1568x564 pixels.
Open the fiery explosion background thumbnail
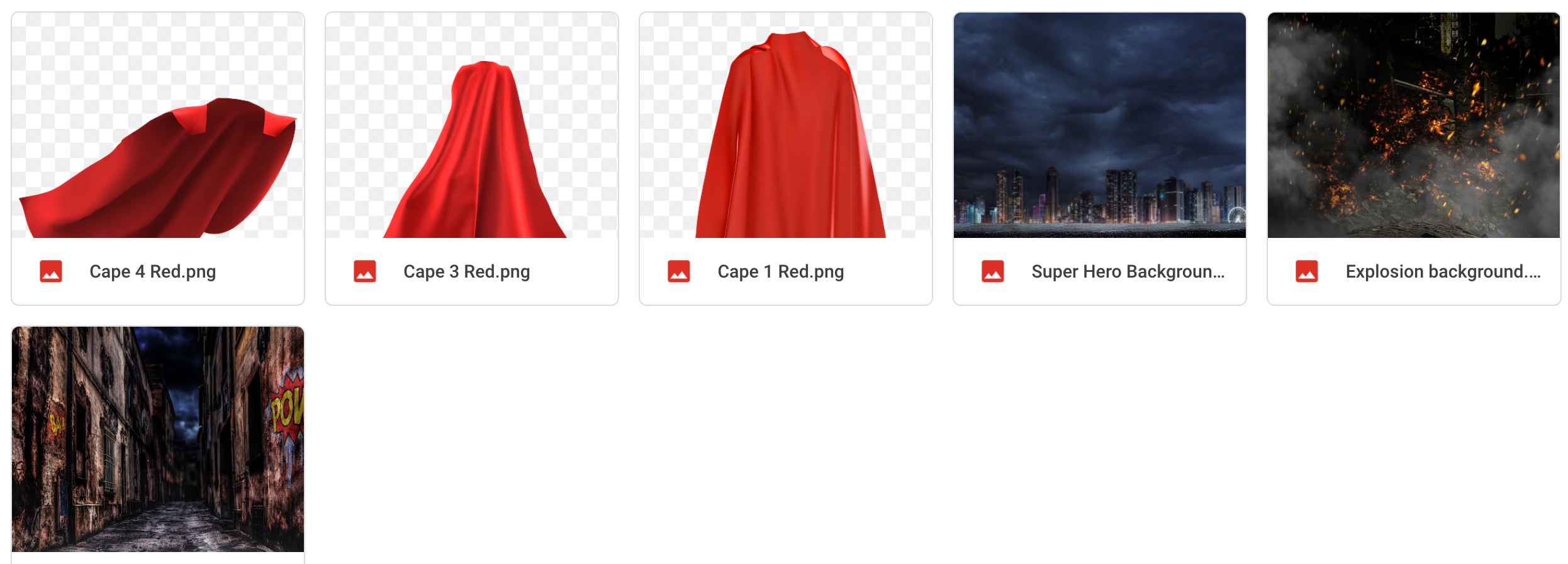[x=1414, y=125]
